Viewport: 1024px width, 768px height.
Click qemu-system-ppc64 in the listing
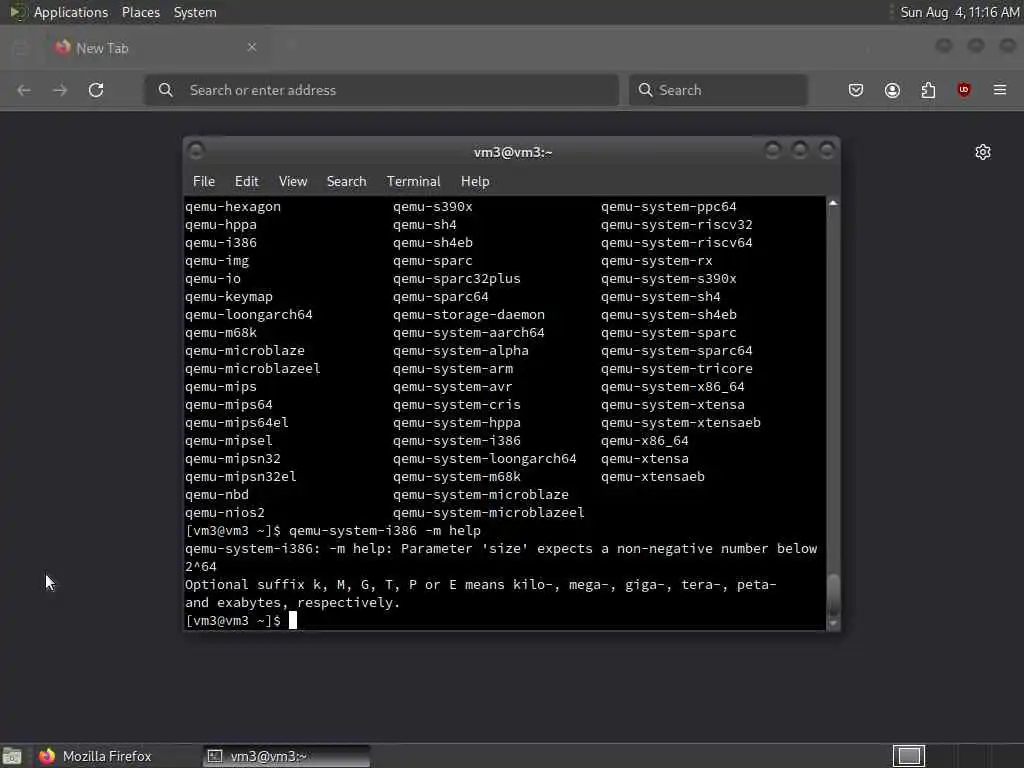coord(669,206)
